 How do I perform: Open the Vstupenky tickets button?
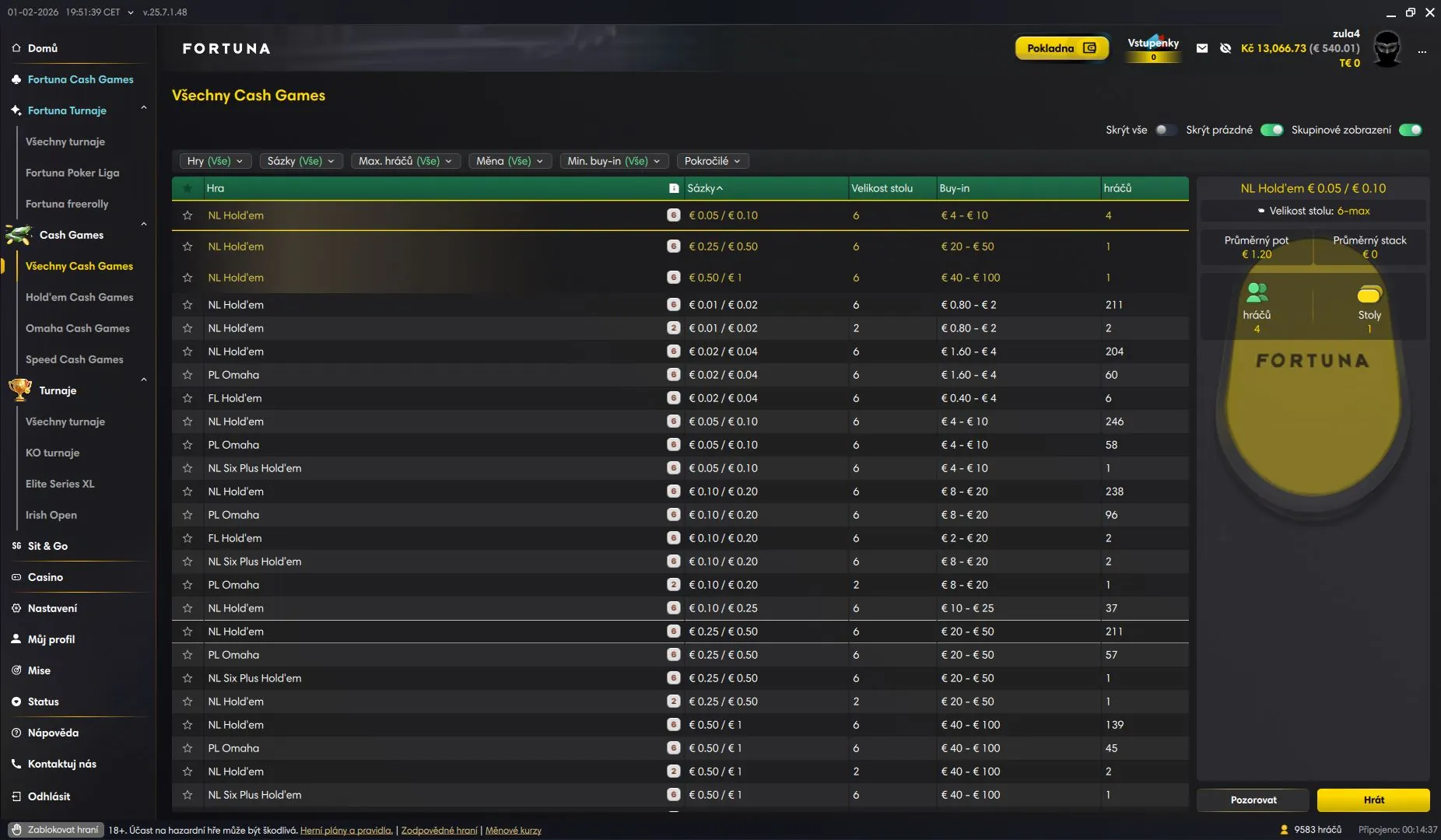point(1153,48)
